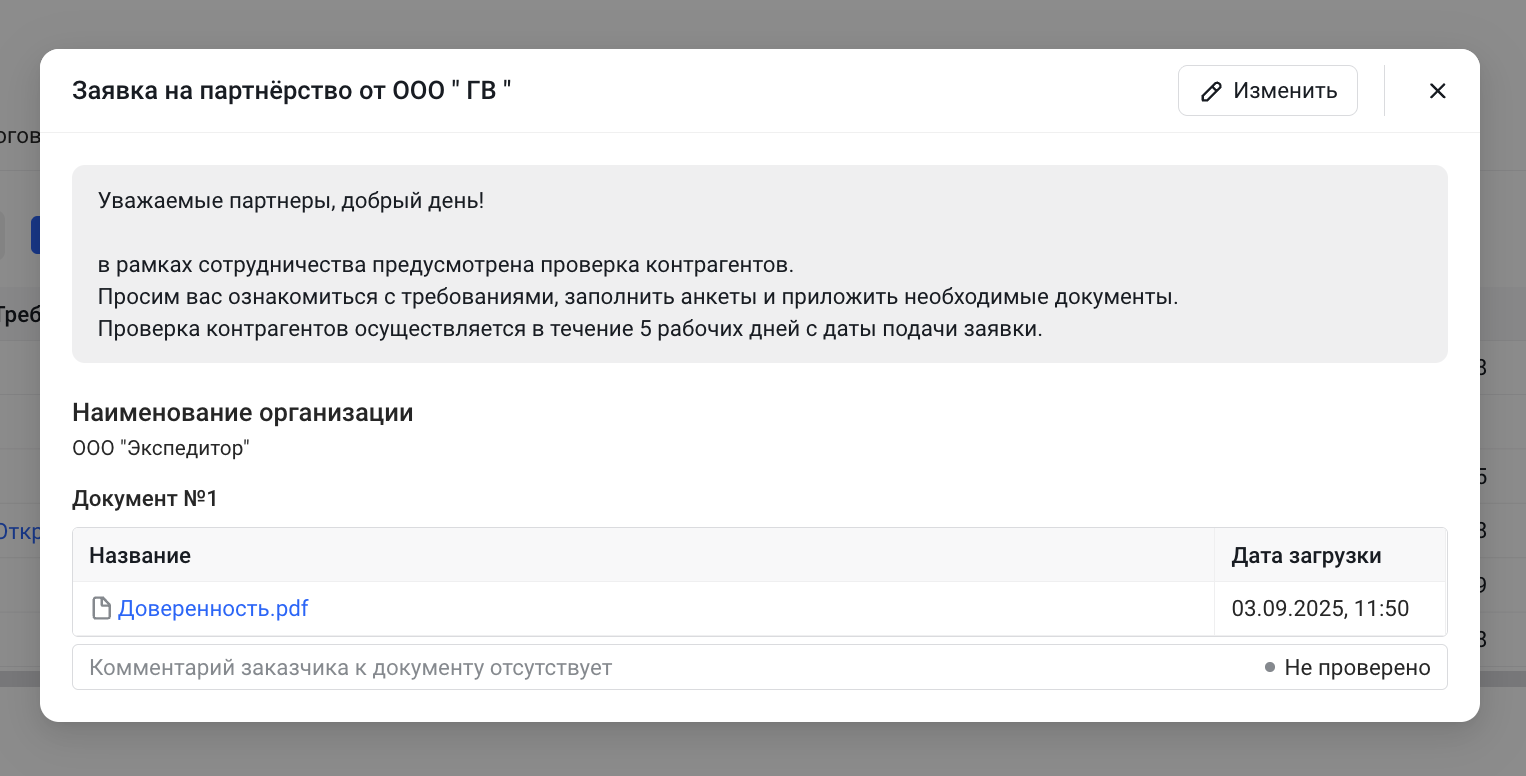
Task: Click the line about the 5 working days check
Action: (x=570, y=329)
